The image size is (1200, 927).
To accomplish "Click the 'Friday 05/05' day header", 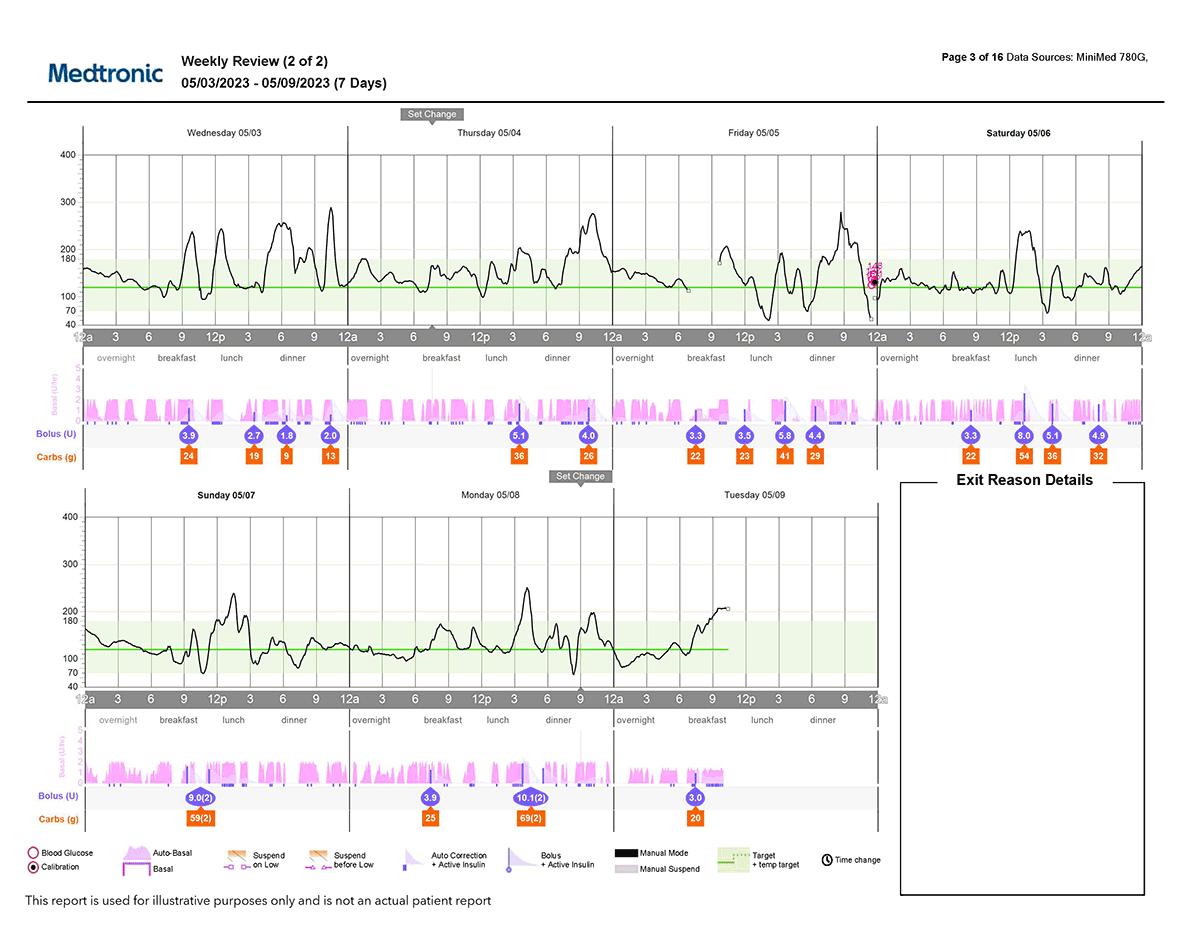I will (753, 133).
